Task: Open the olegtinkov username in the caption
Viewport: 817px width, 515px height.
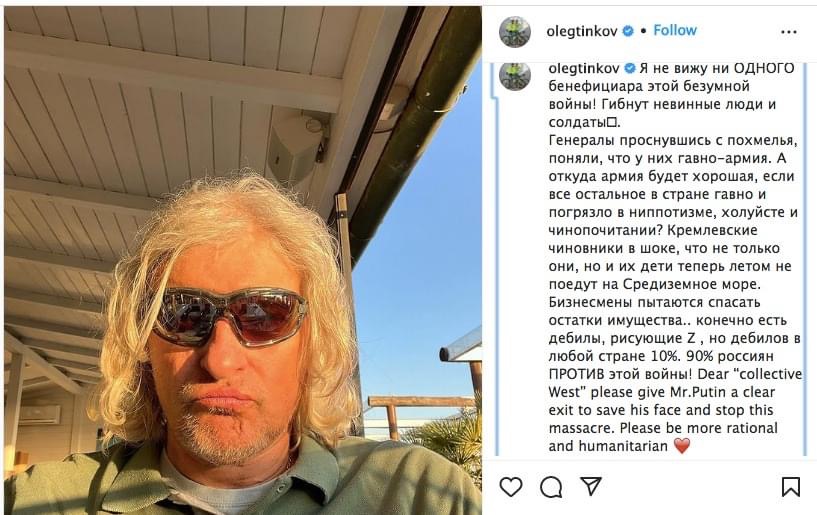Action: pyautogui.click(x=584, y=68)
